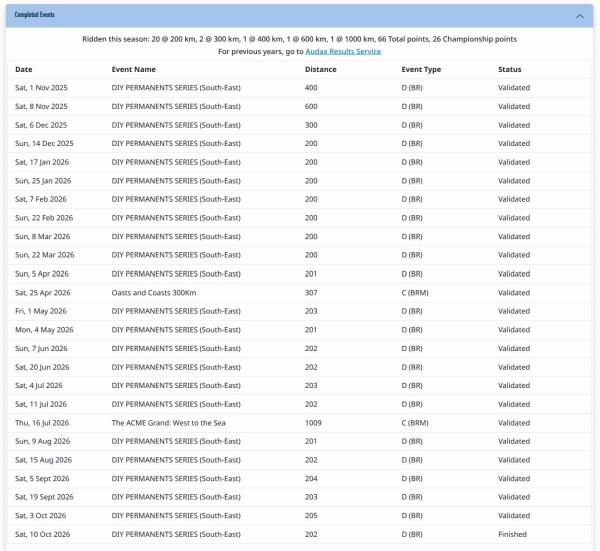Click the date Mon, 4 May 2026
Viewport: 600px width, 551px height.
coord(44,330)
